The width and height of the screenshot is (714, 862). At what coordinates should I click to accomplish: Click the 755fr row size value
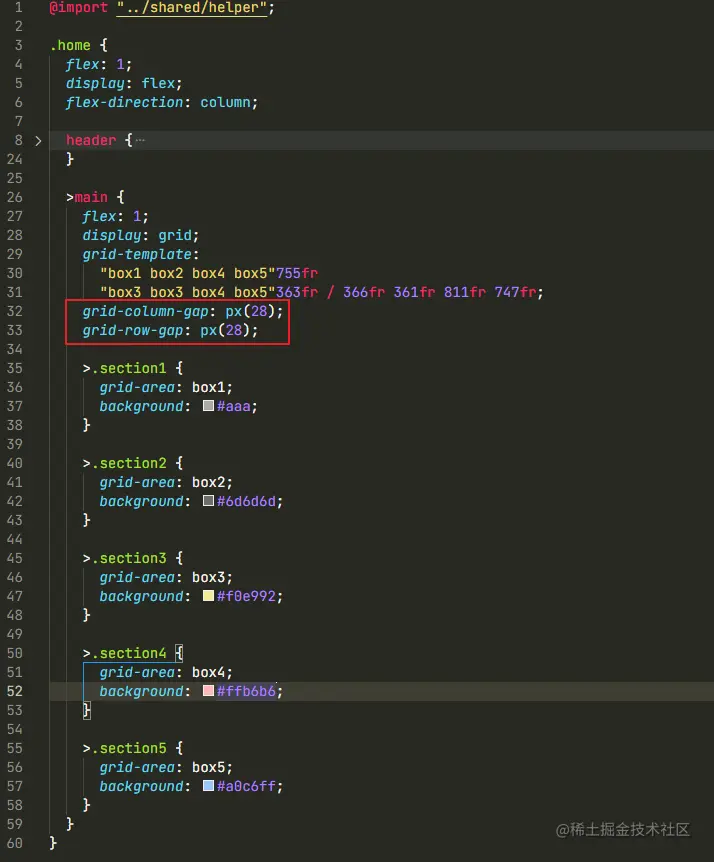(297, 273)
